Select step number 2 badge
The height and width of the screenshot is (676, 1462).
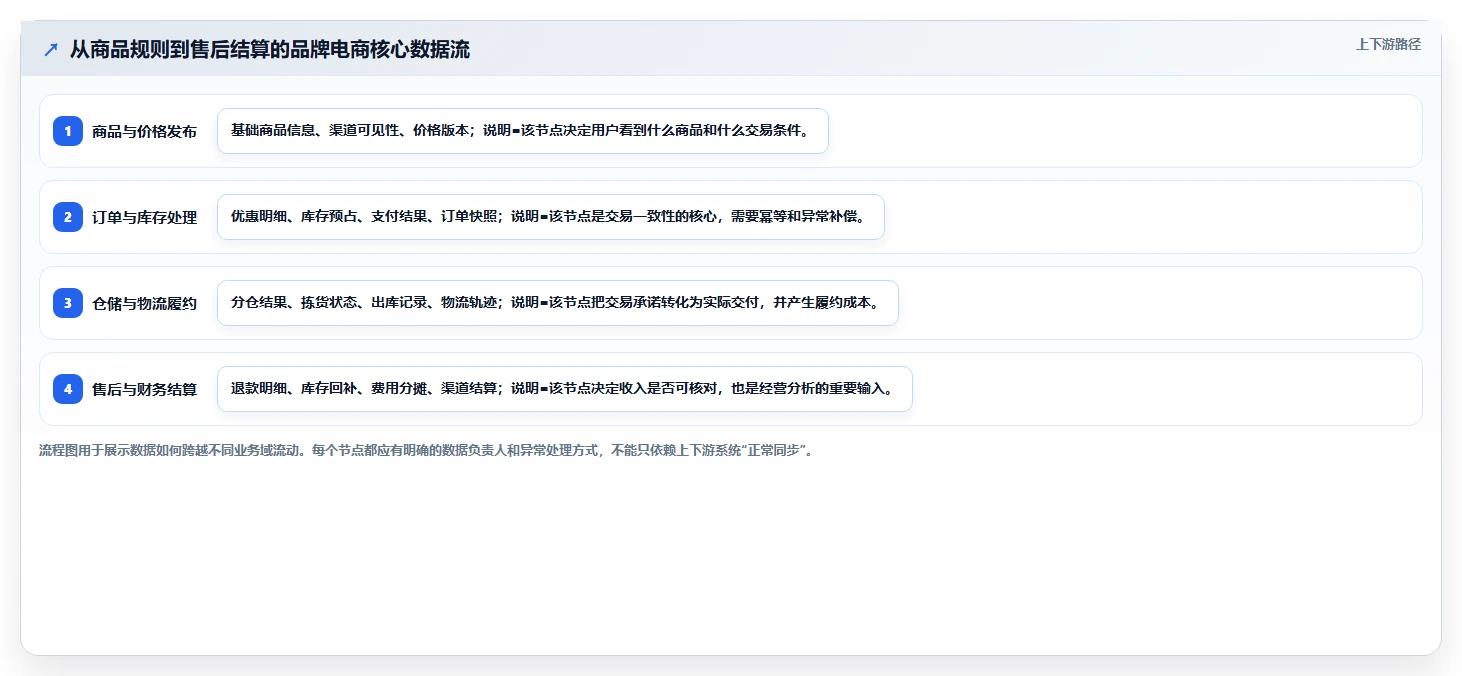(x=68, y=217)
